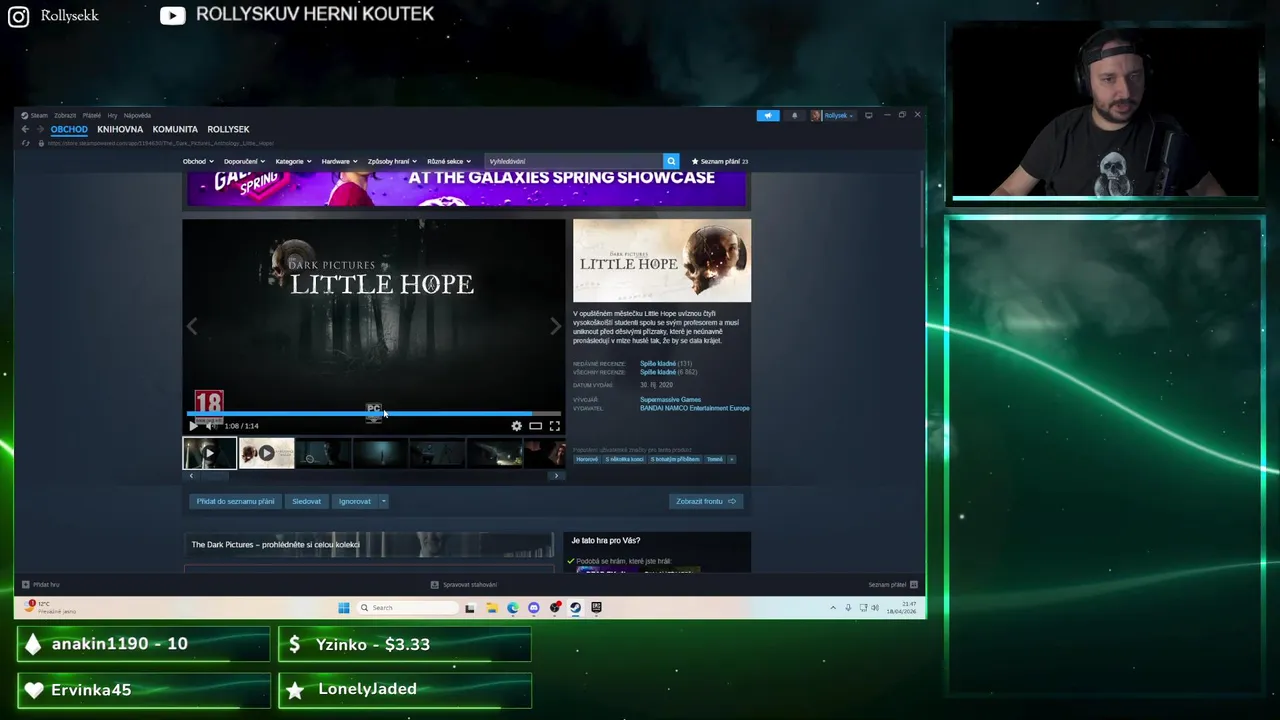Image resolution: width=1280 pixels, height=720 pixels.
Task: Go forward with Steam forward arrow
Action: pos(40,129)
